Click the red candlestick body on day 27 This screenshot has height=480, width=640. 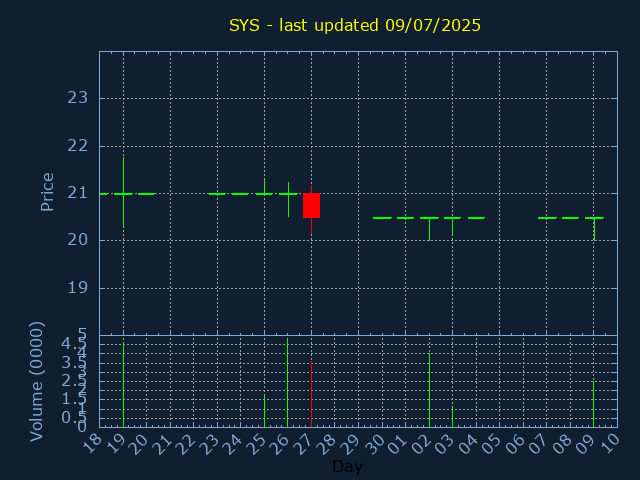pos(311,205)
